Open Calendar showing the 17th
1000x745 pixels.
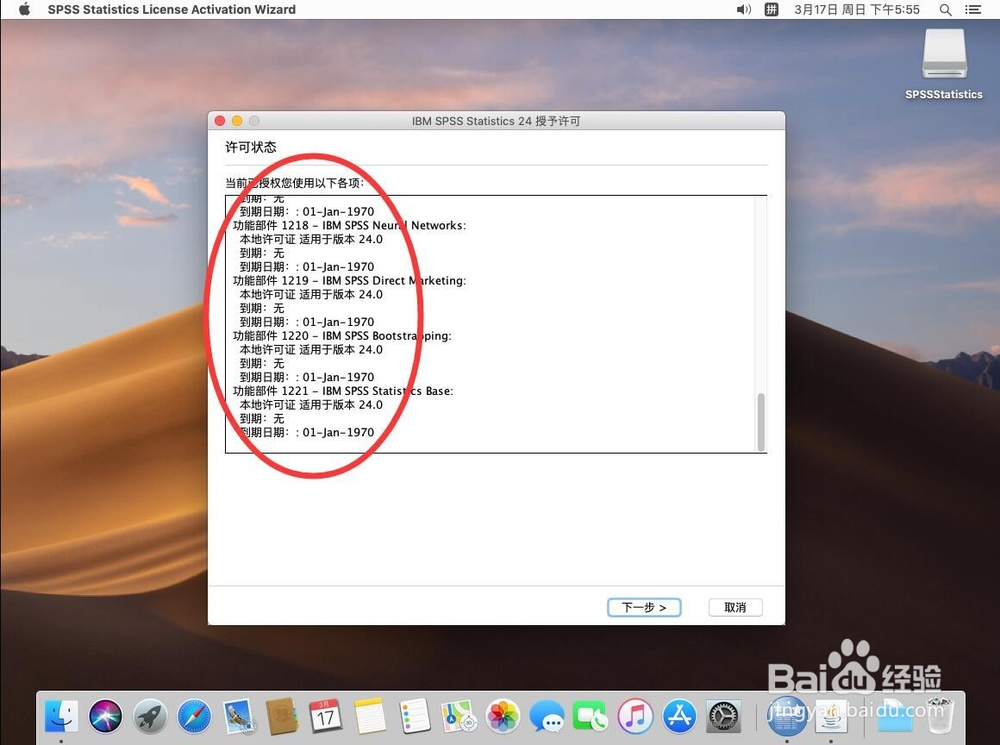327,716
